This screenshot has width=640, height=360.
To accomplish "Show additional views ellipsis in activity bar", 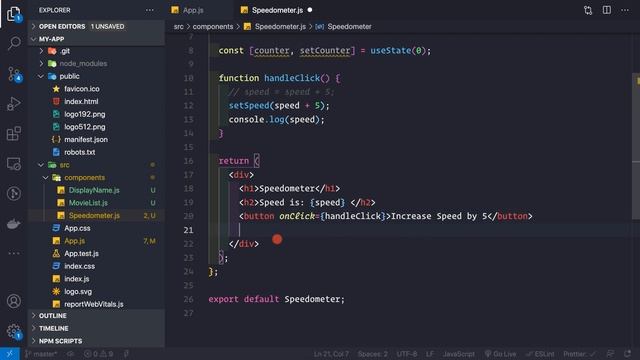I will 14,253.
